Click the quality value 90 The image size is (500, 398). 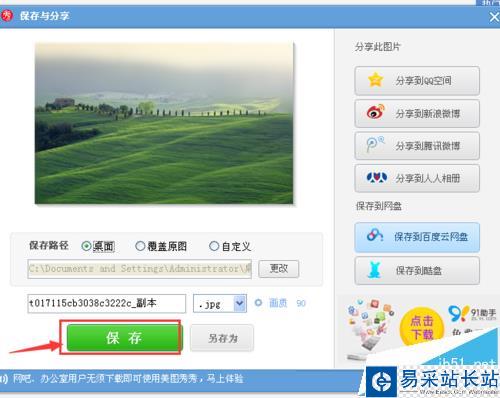point(301,303)
